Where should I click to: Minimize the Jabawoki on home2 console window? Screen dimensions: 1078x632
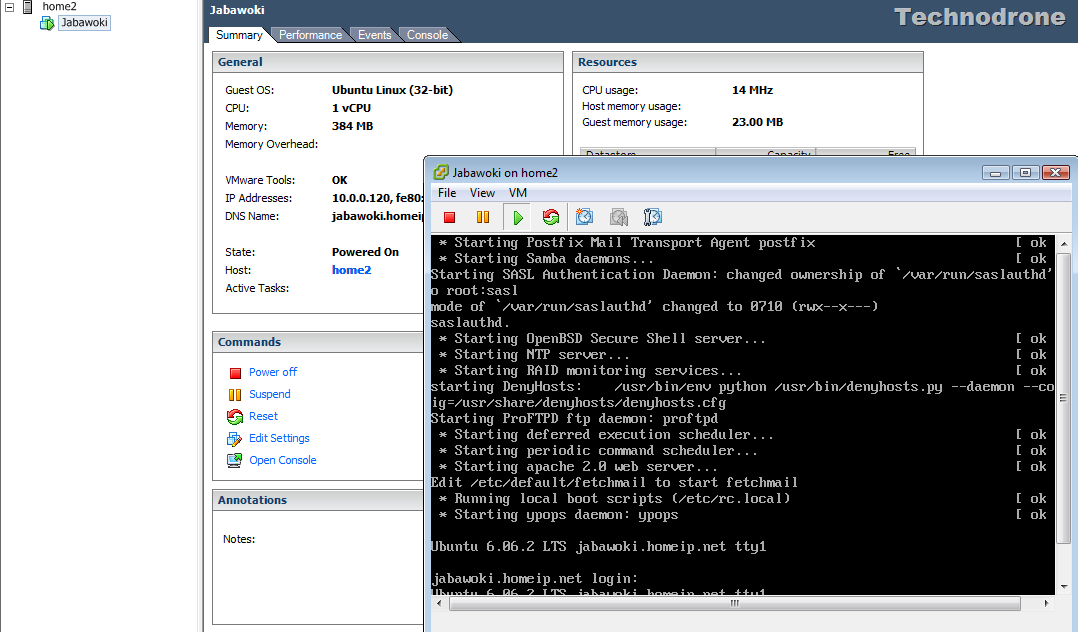tap(995, 173)
